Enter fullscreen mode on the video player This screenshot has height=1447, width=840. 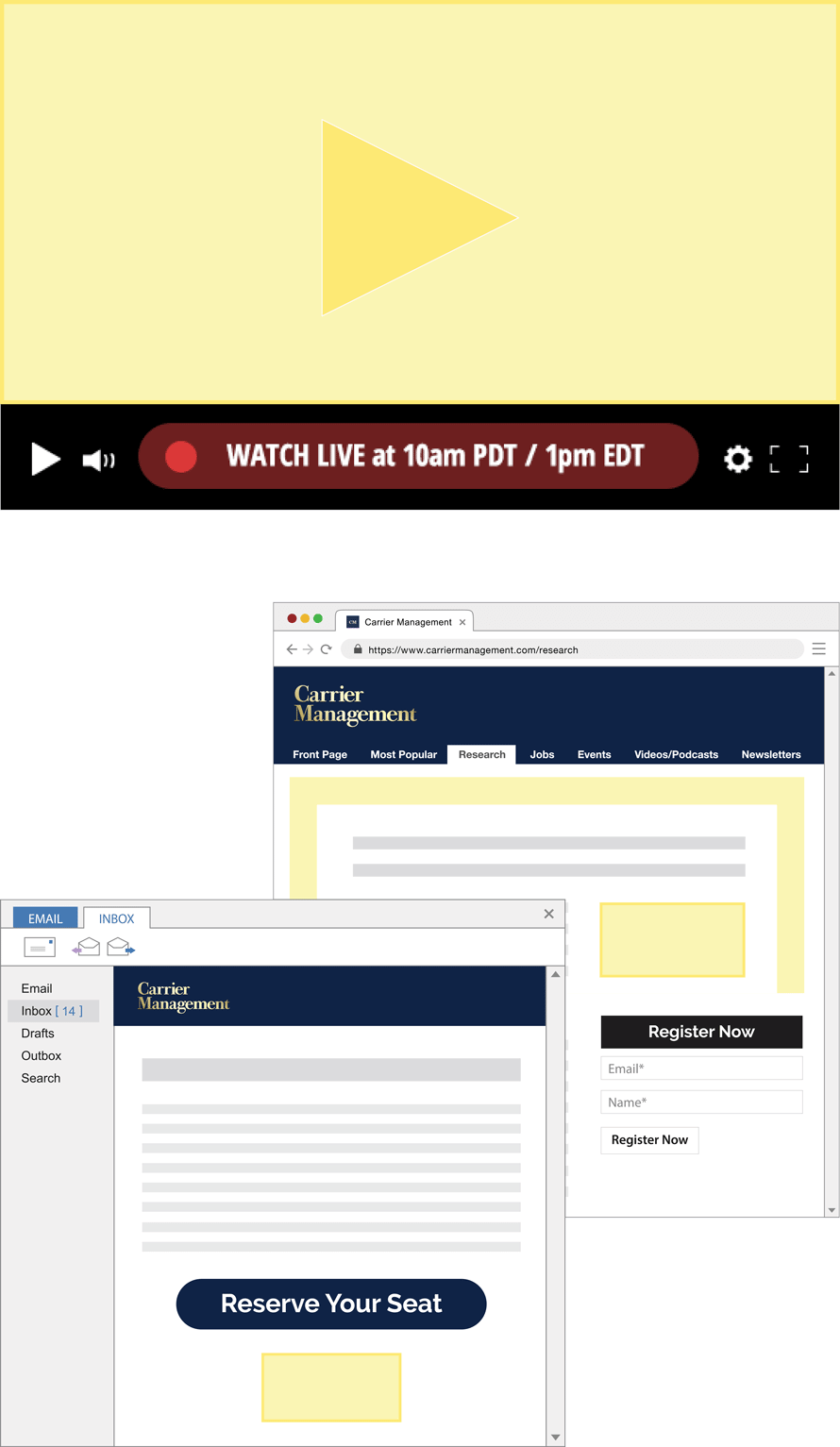[x=789, y=460]
